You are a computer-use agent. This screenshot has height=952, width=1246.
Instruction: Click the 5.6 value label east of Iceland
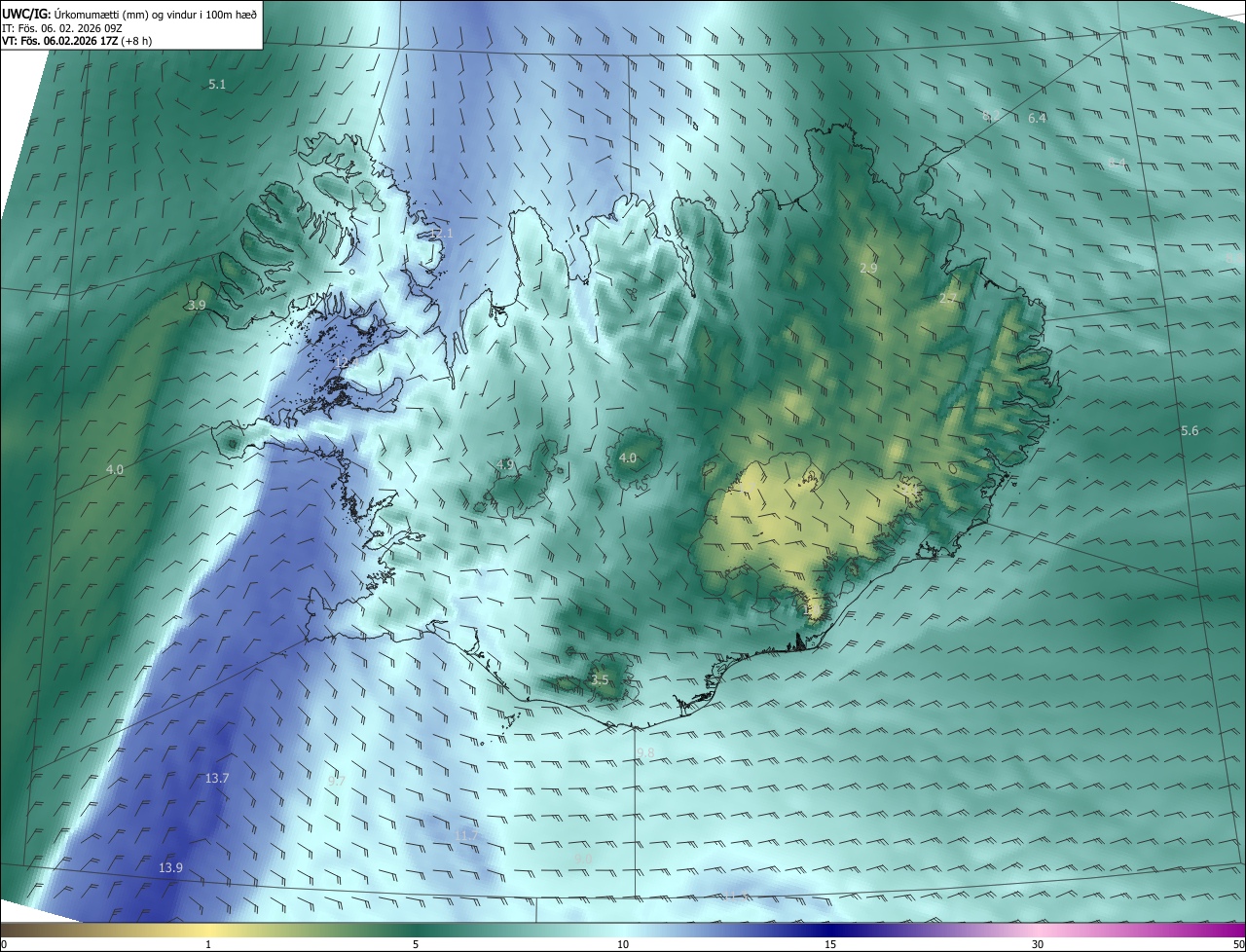[1190, 431]
